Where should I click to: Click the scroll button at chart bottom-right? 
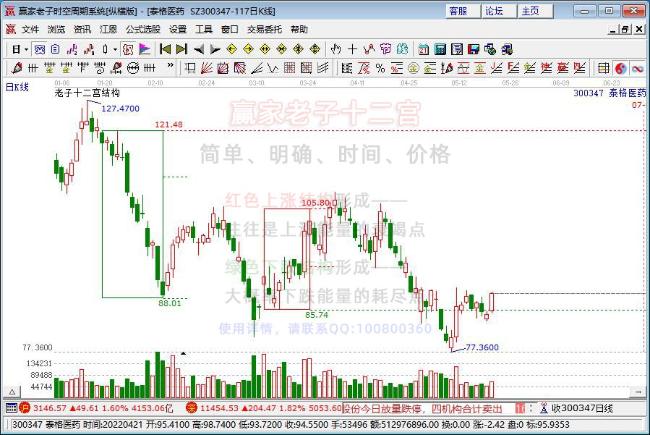(x=638, y=392)
